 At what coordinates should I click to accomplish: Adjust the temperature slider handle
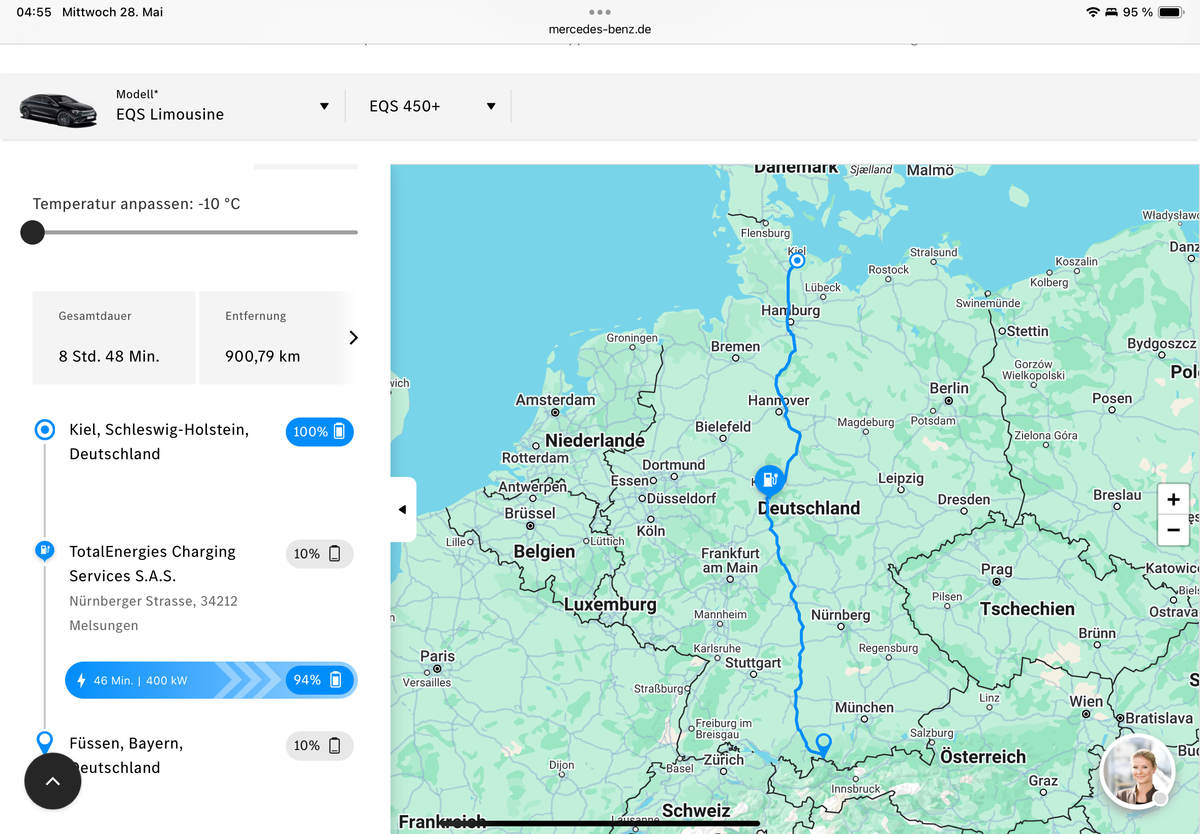coord(33,233)
